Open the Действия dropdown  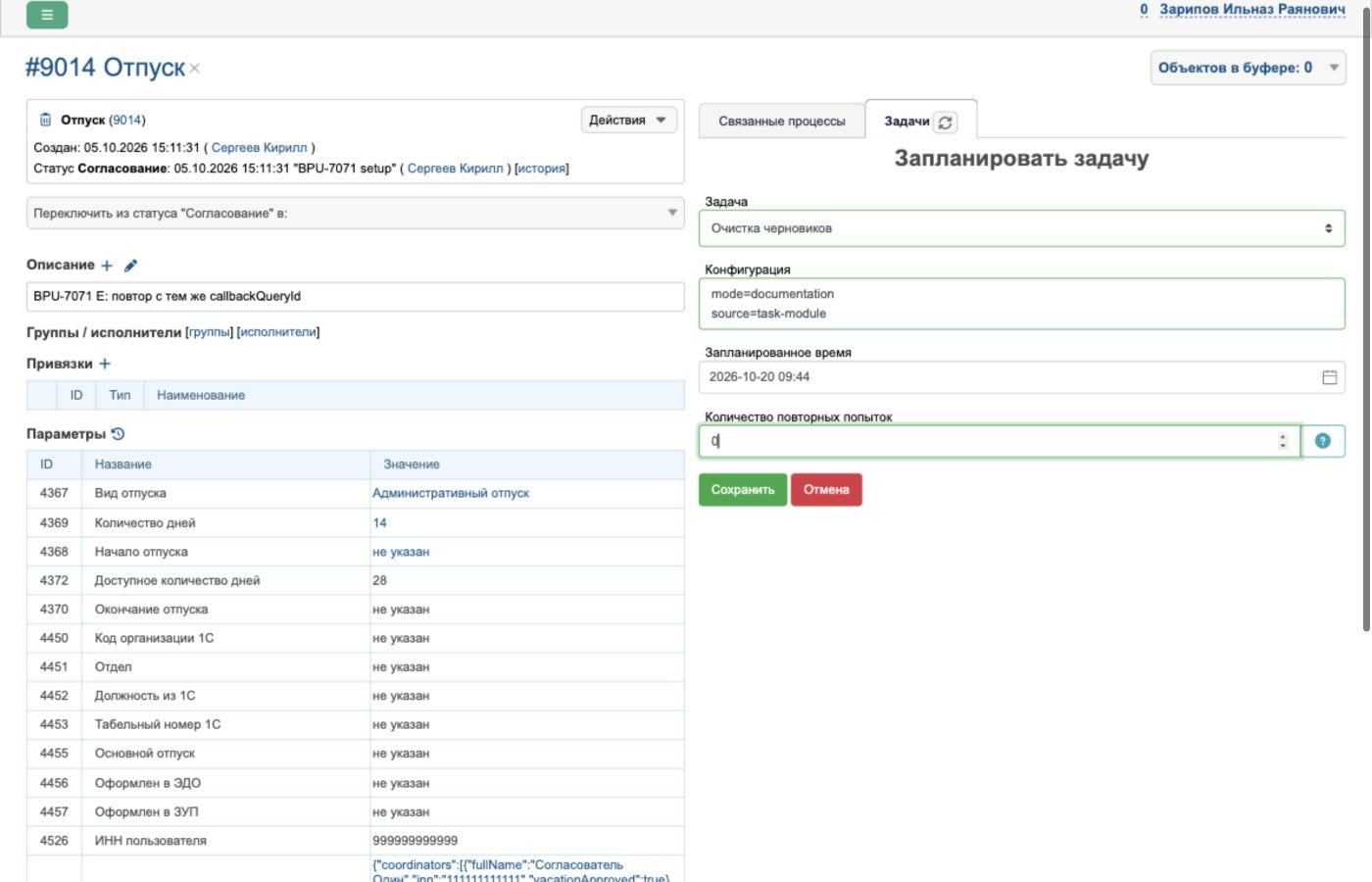(x=628, y=121)
